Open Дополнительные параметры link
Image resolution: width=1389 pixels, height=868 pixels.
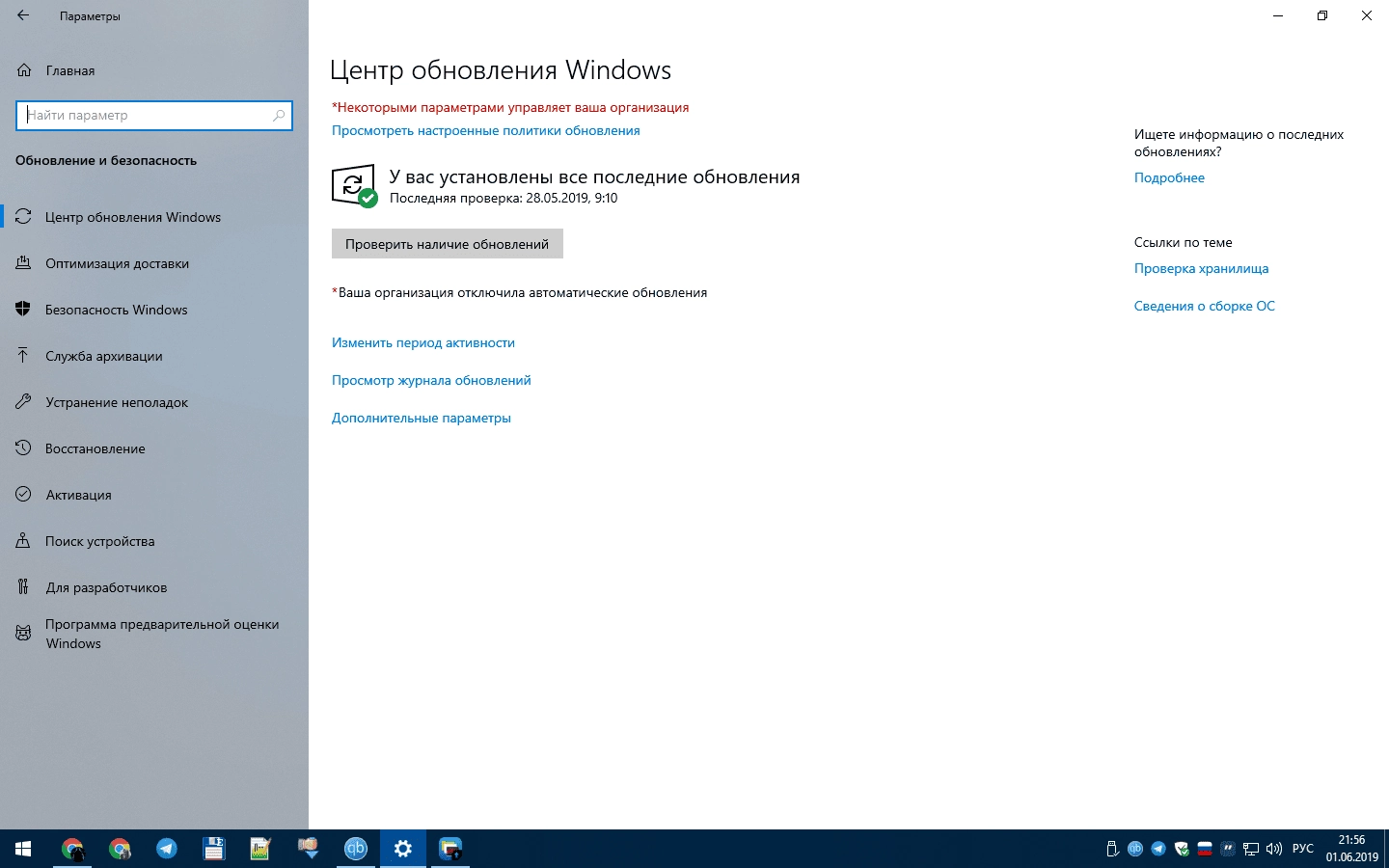tap(422, 418)
